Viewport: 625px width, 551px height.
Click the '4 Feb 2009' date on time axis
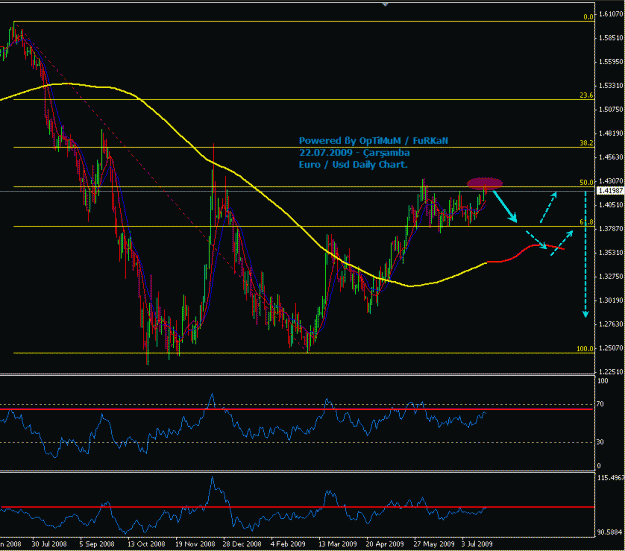coord(288,544)
